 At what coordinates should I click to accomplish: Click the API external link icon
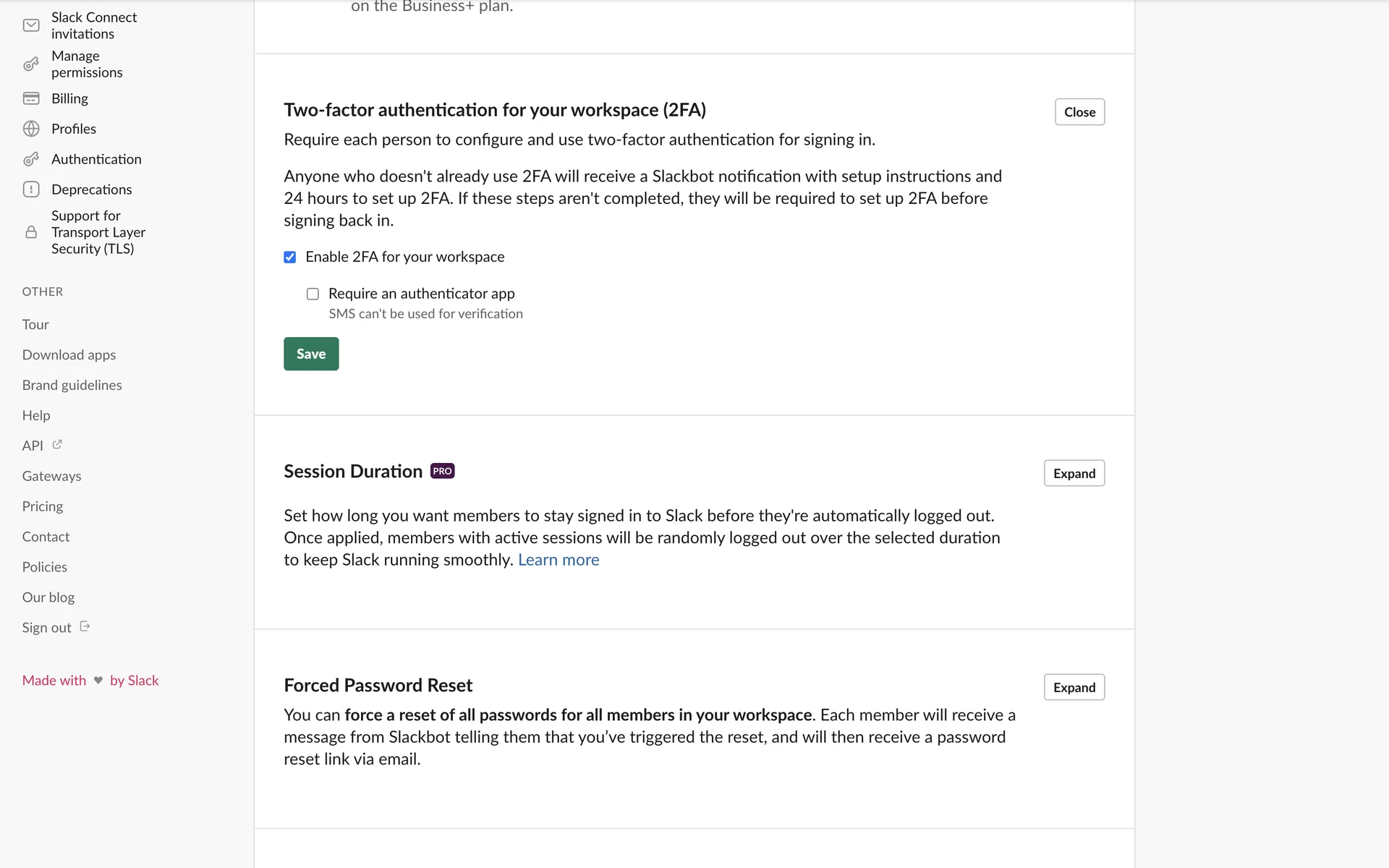(57, 445)
